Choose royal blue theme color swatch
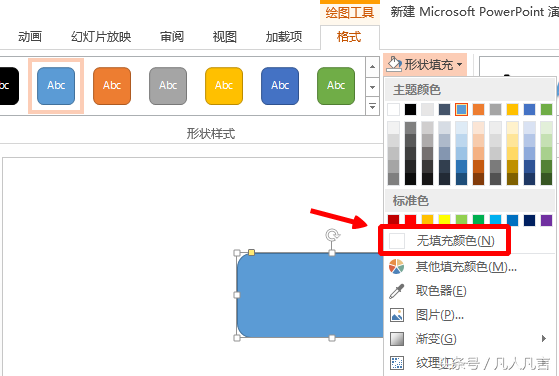This screenshot has height=376, width=559. pyautogui.click(x=529, y=109)
